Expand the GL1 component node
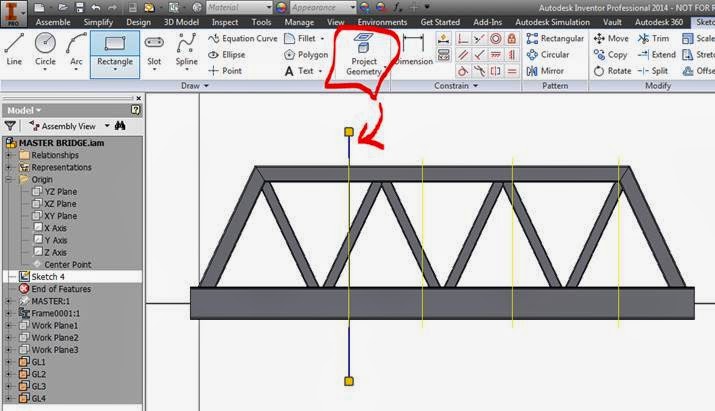 8,362
